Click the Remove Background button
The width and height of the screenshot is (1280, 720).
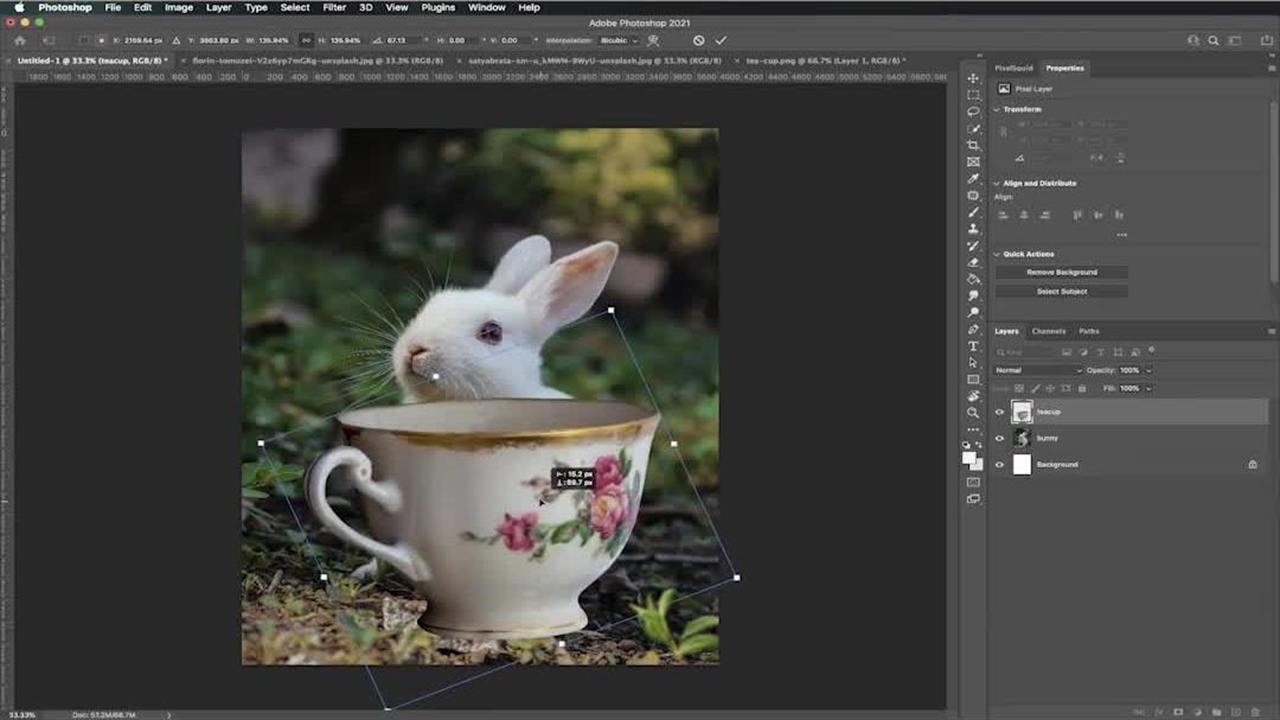(x=1061, y=272)
